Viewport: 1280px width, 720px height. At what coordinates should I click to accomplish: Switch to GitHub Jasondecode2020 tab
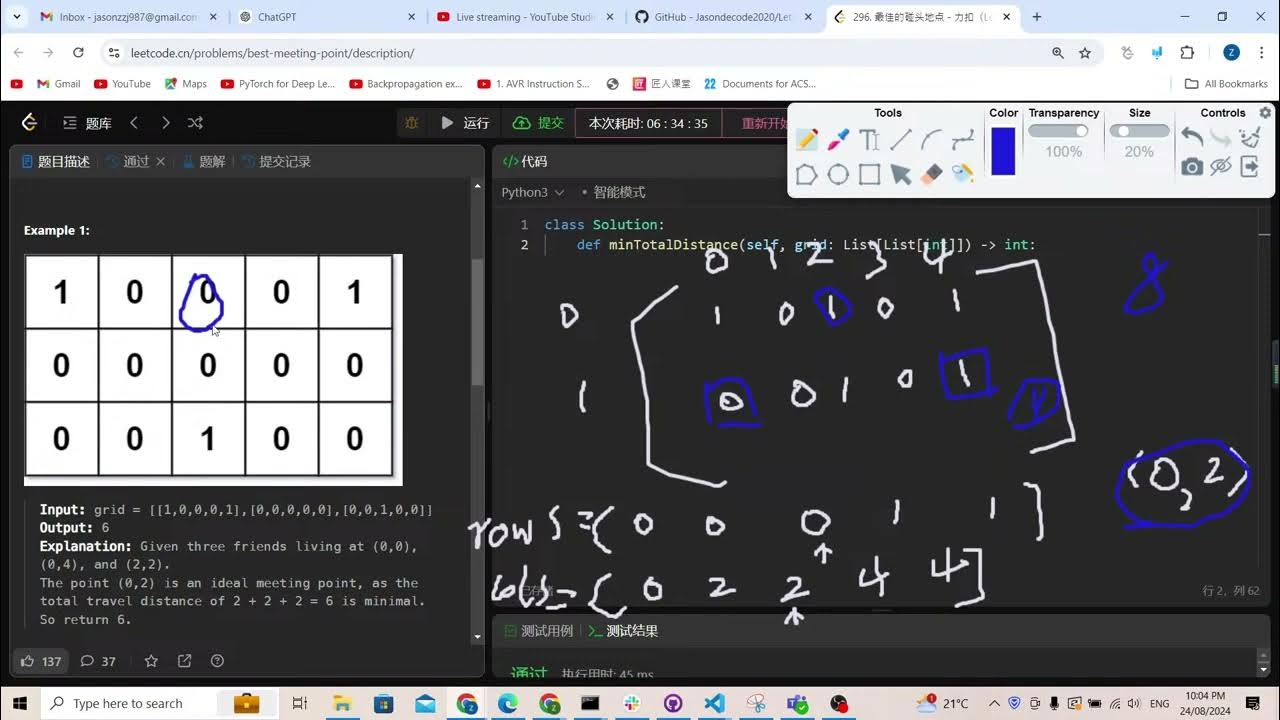724,17
